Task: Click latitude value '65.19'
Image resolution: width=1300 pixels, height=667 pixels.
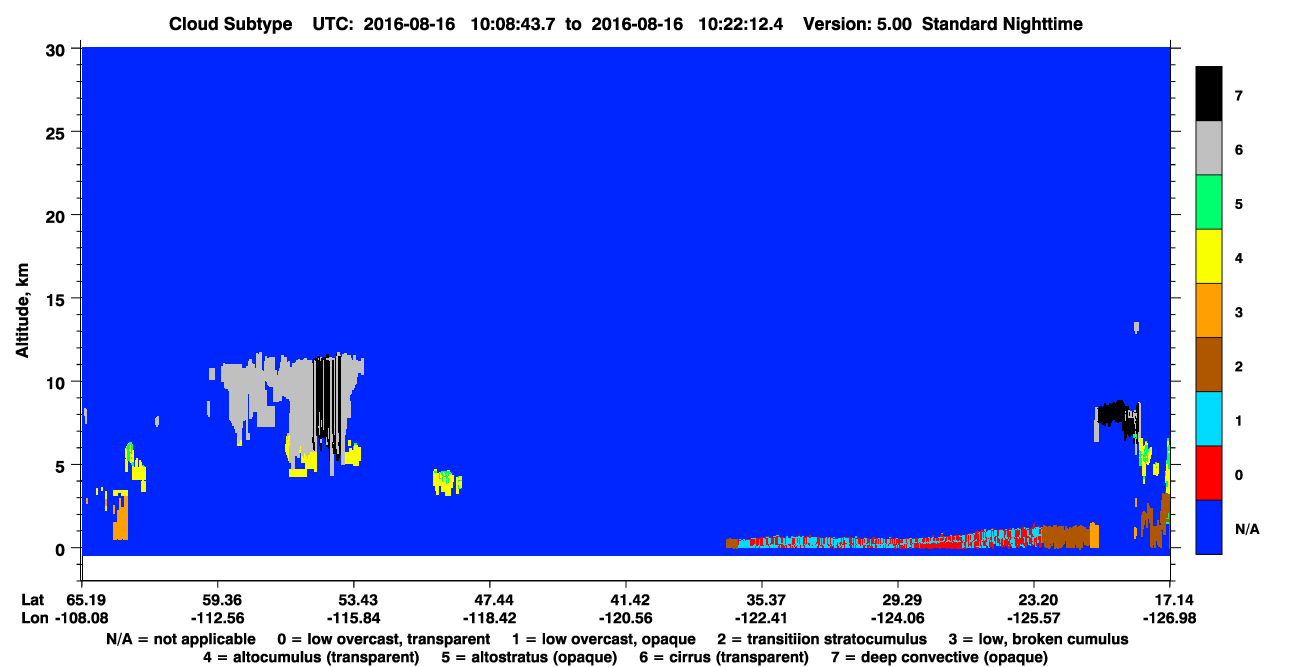Action: [x=86, y=599]
